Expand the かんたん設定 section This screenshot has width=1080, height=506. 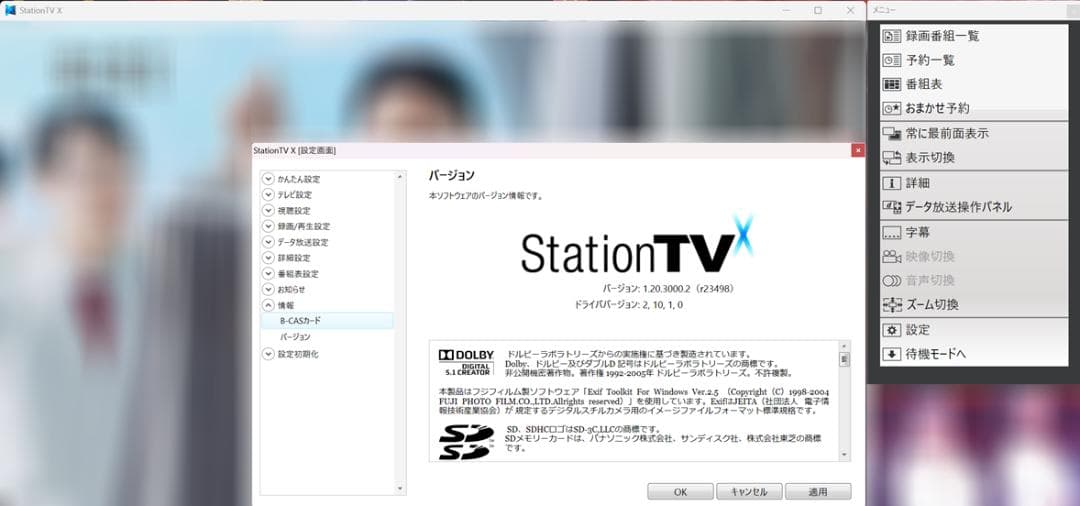pyautogui.click(x=268, y=179)
